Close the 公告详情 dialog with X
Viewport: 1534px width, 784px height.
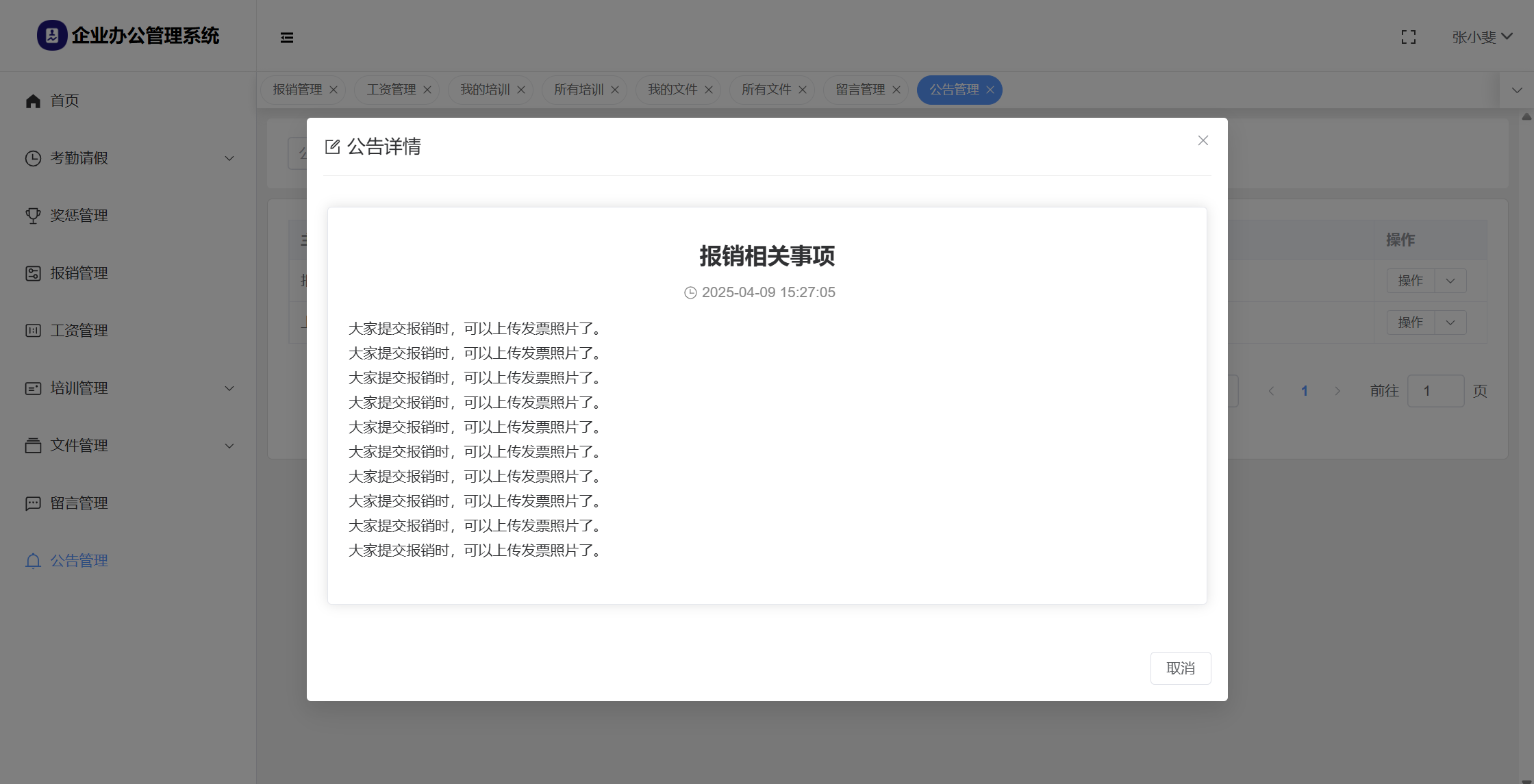pyautogui.click(x=1203, y=140)
